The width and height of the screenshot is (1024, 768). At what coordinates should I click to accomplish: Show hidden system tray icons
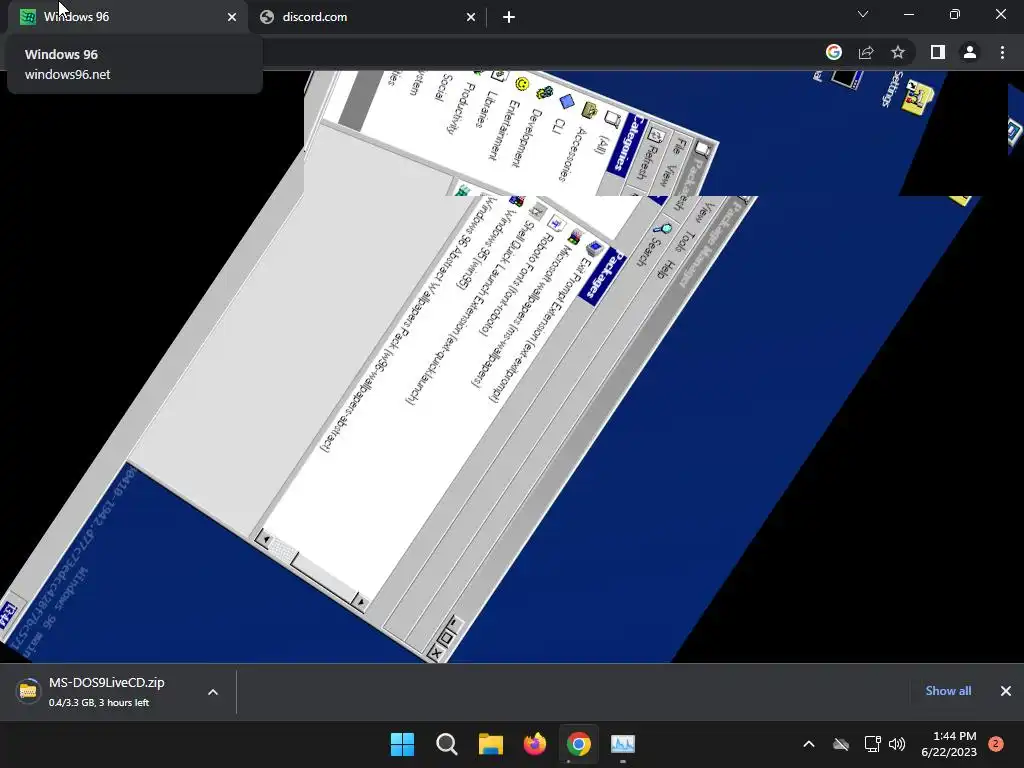[x=808, y=744]
